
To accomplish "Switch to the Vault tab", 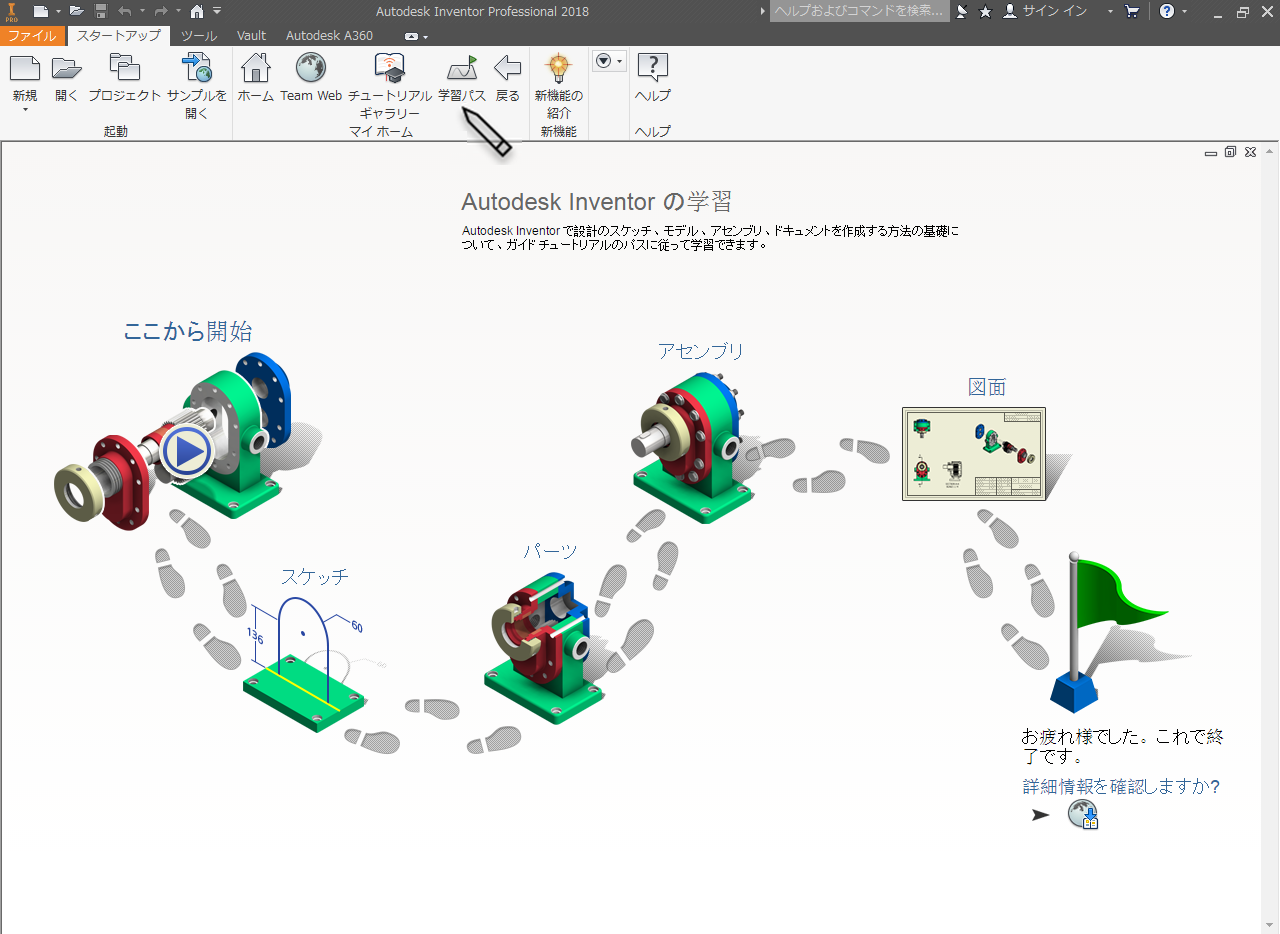I will (x=252, y=36).
